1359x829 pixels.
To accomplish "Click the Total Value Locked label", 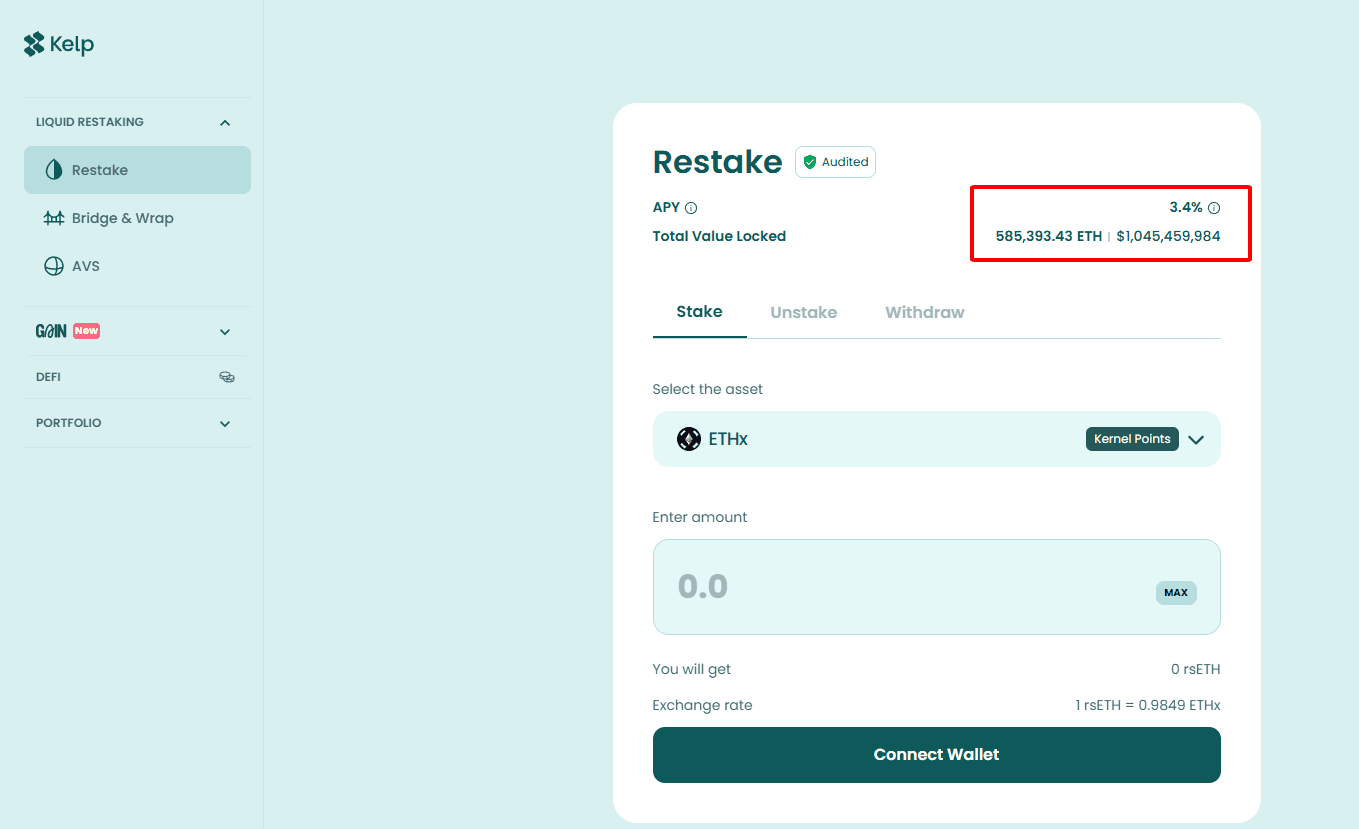I will click(719, 237).
